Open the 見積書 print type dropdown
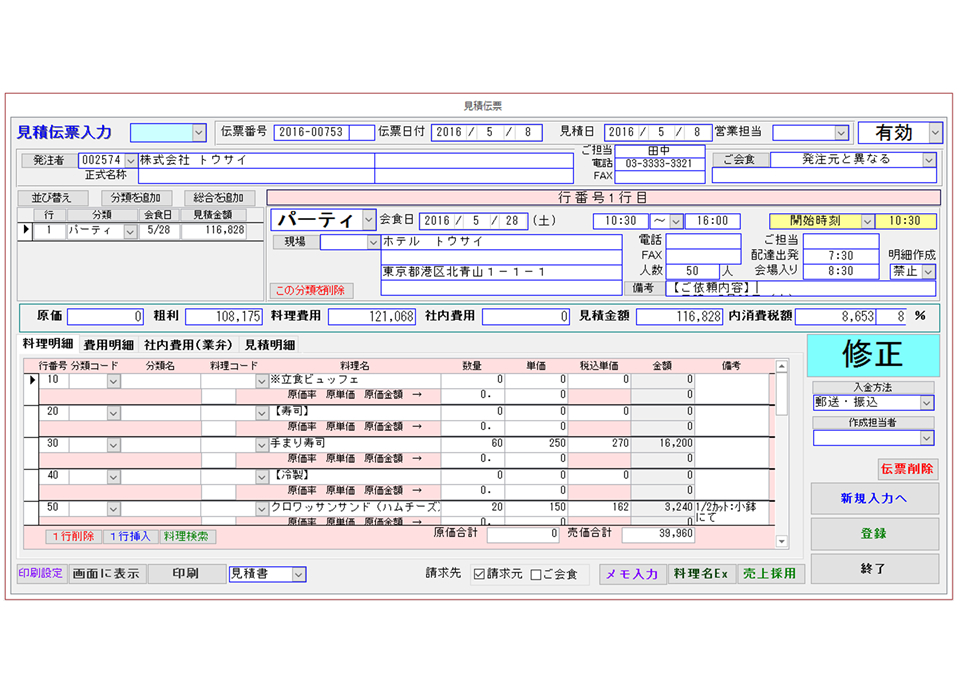Image resolution: width=960 pixels, height=700 pixels. 297,574
